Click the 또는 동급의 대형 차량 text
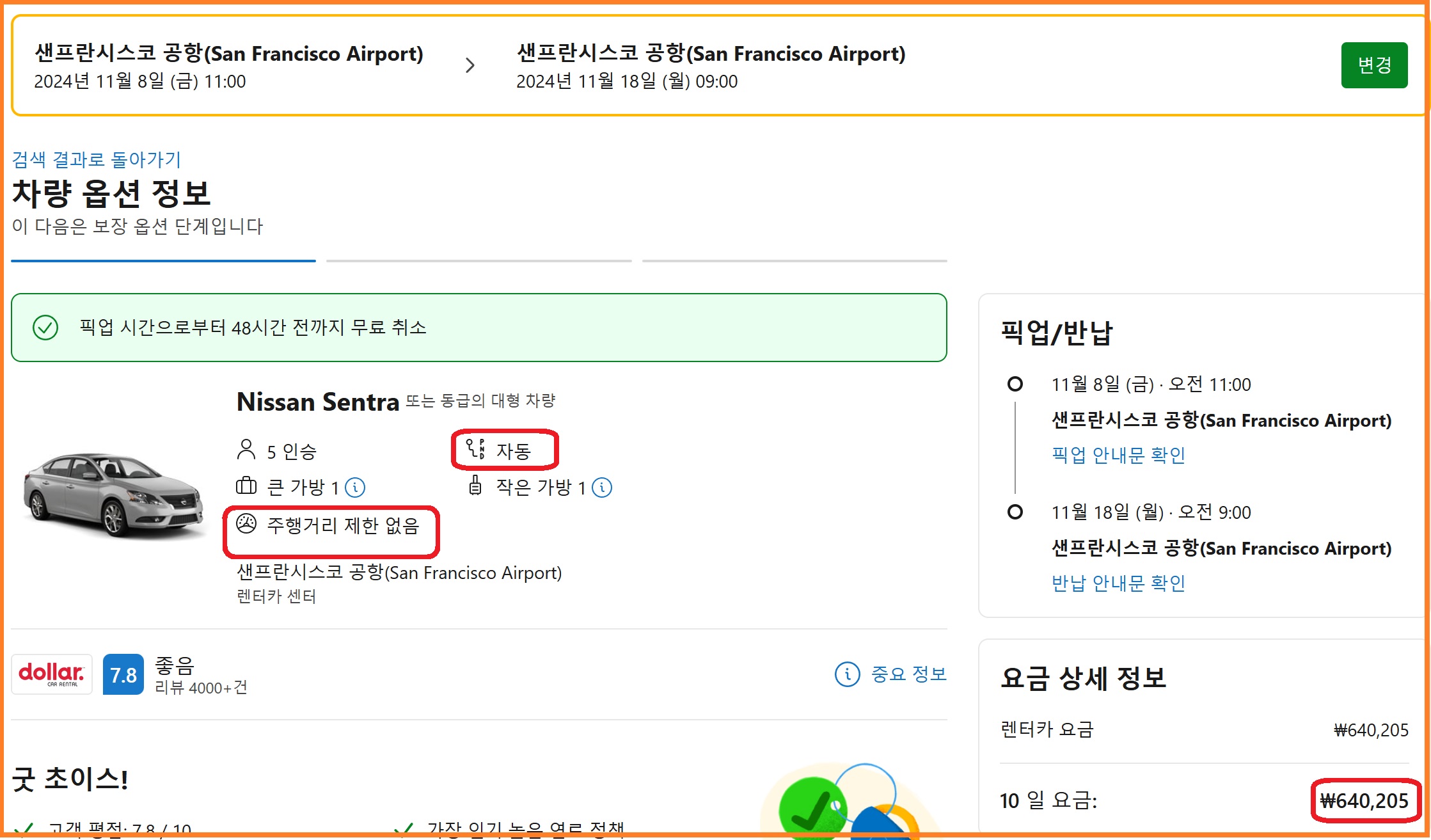Image resolution: width=1431 pixels, height=840 pixels. click(x=480, y=400)
